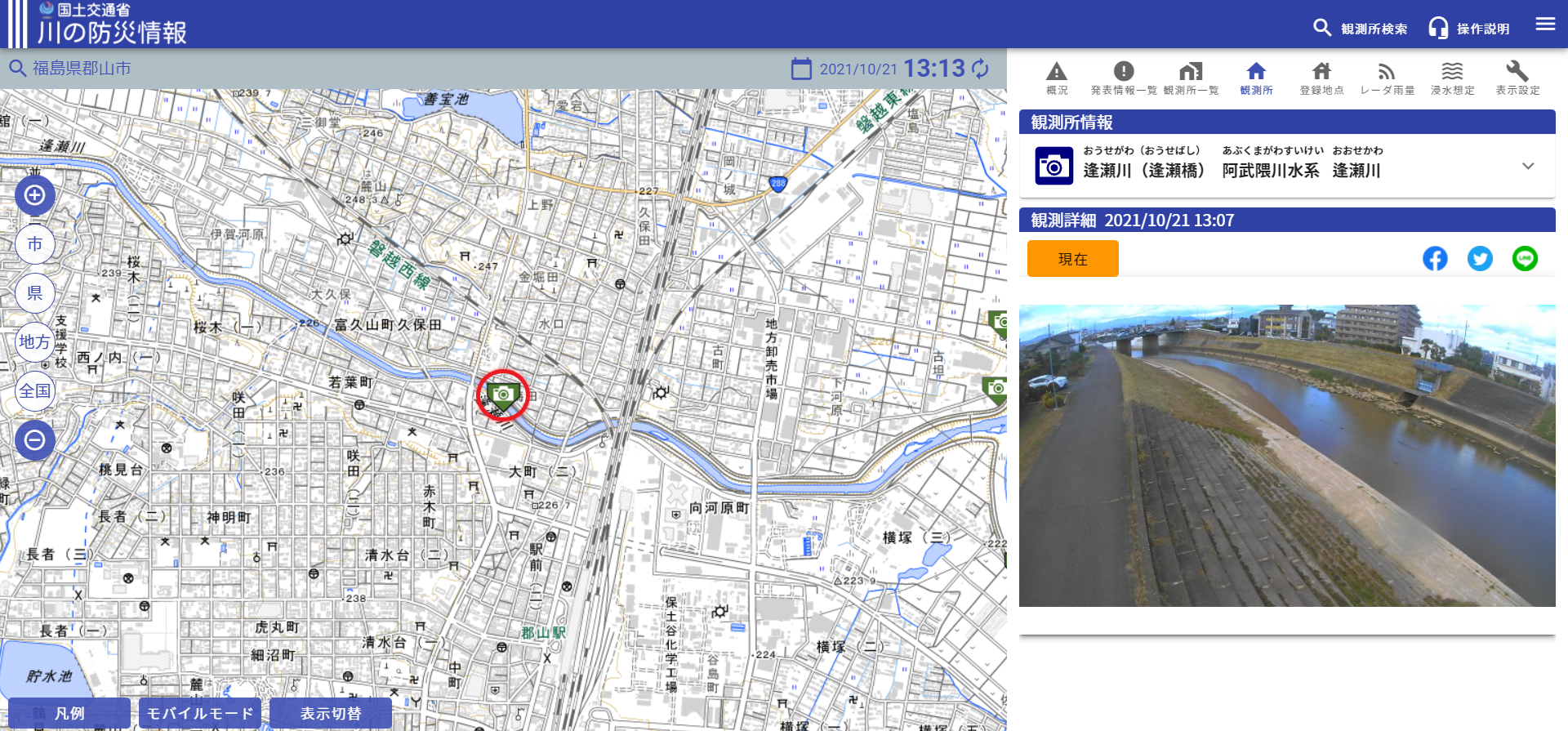The width and height of the screenshot is (1568, 731).
Task: Click the zoom in plus button on map
Action: tap(35, 195)
